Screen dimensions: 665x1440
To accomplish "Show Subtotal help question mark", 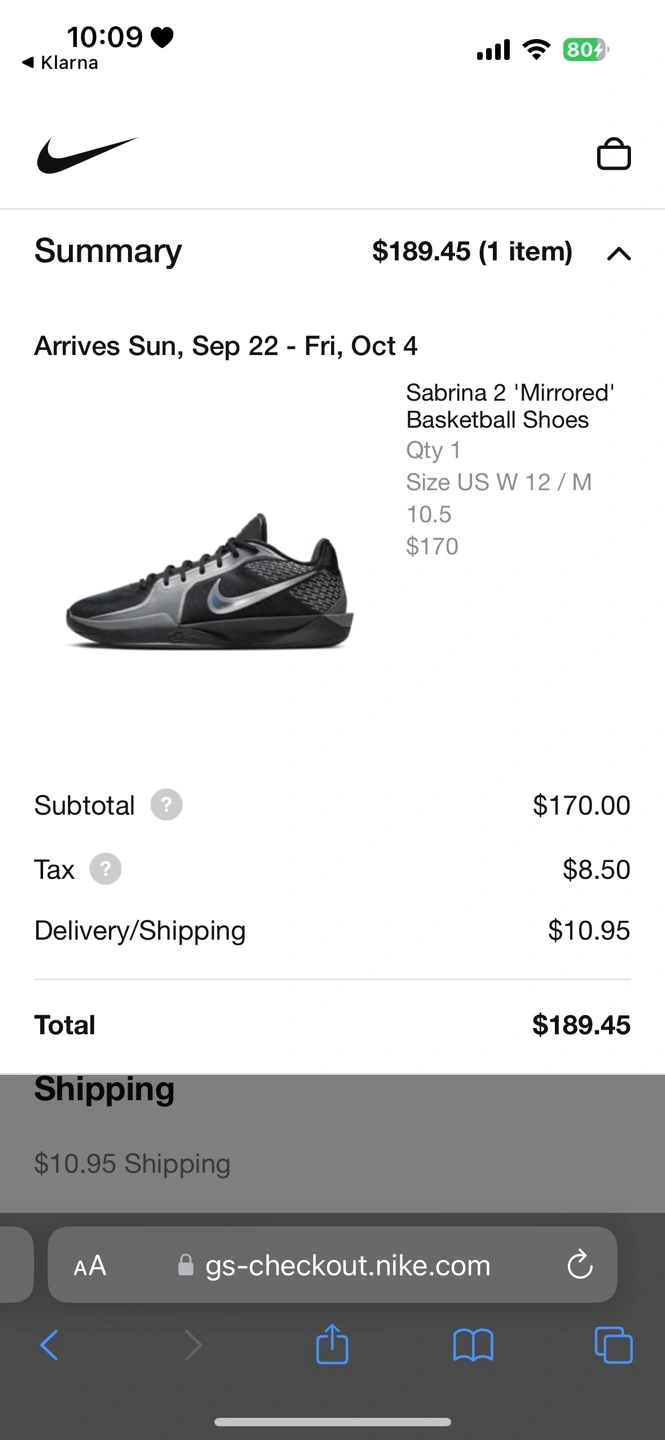I will [x=166, y=805].
